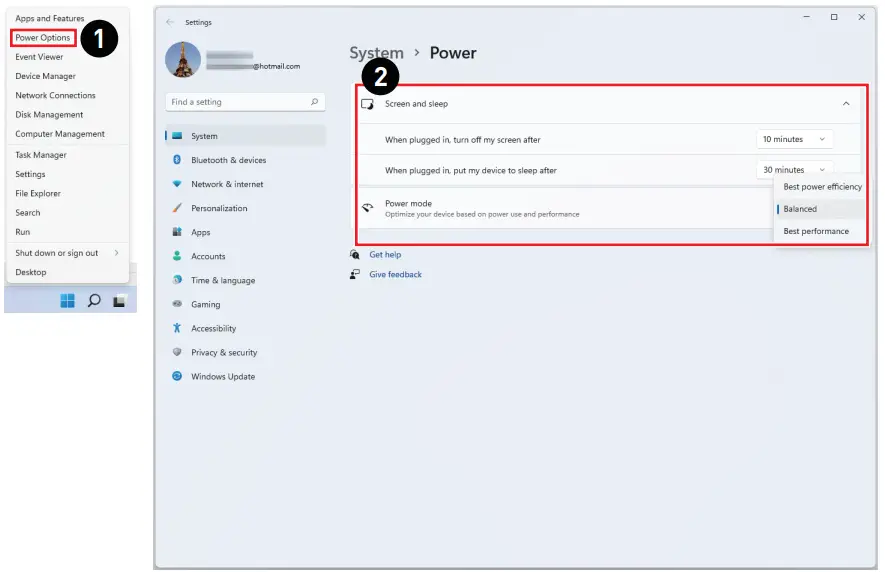Go to Apps label in Settings sidebar
This screenshot has width=885, height=572.
(x=200, y=232)
